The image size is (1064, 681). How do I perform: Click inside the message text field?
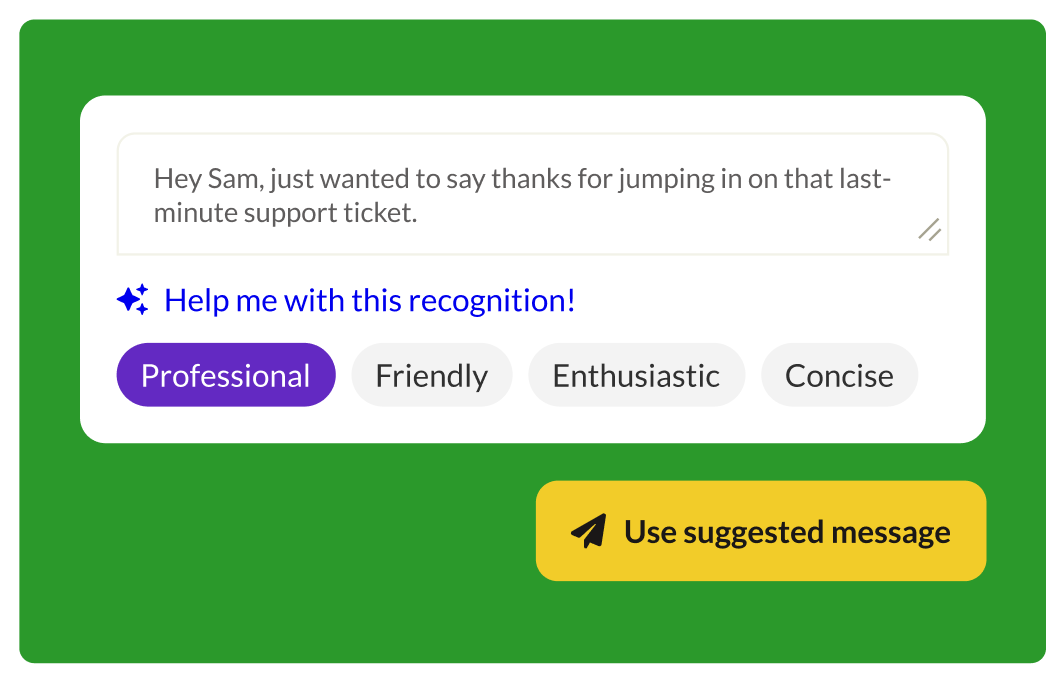(533, 195)
